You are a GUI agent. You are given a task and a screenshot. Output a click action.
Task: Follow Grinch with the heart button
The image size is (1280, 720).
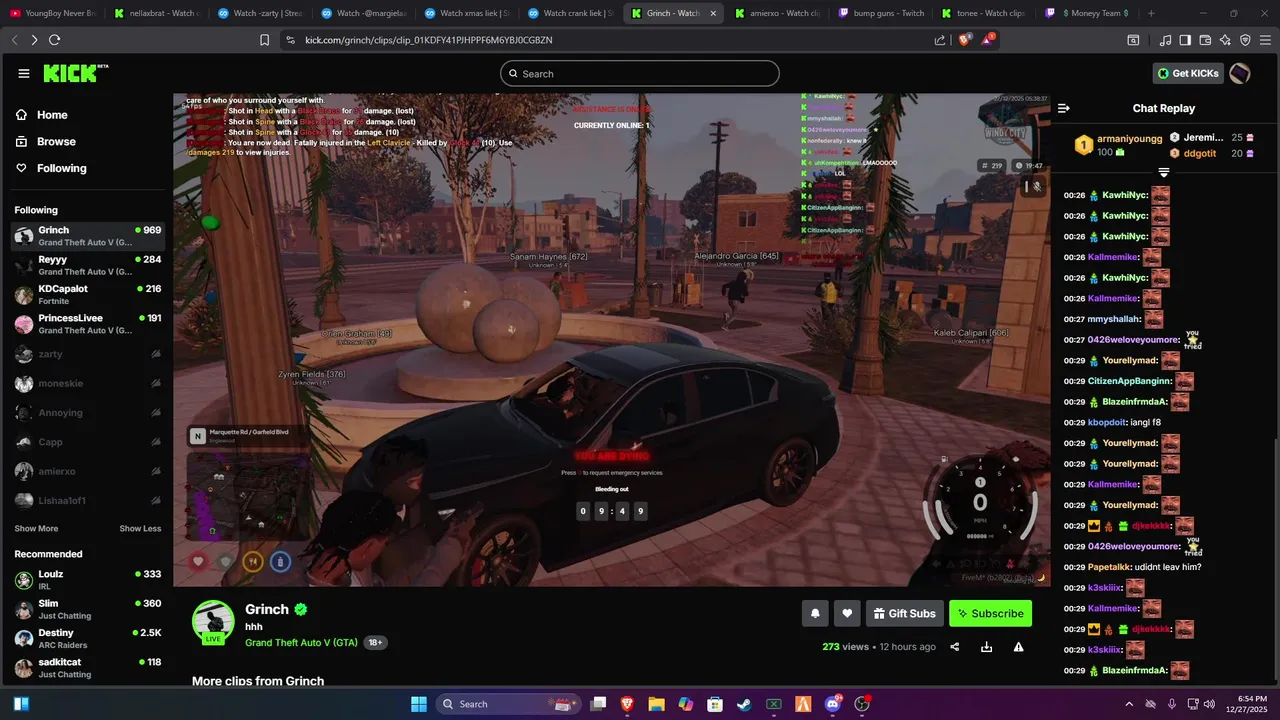847,613
